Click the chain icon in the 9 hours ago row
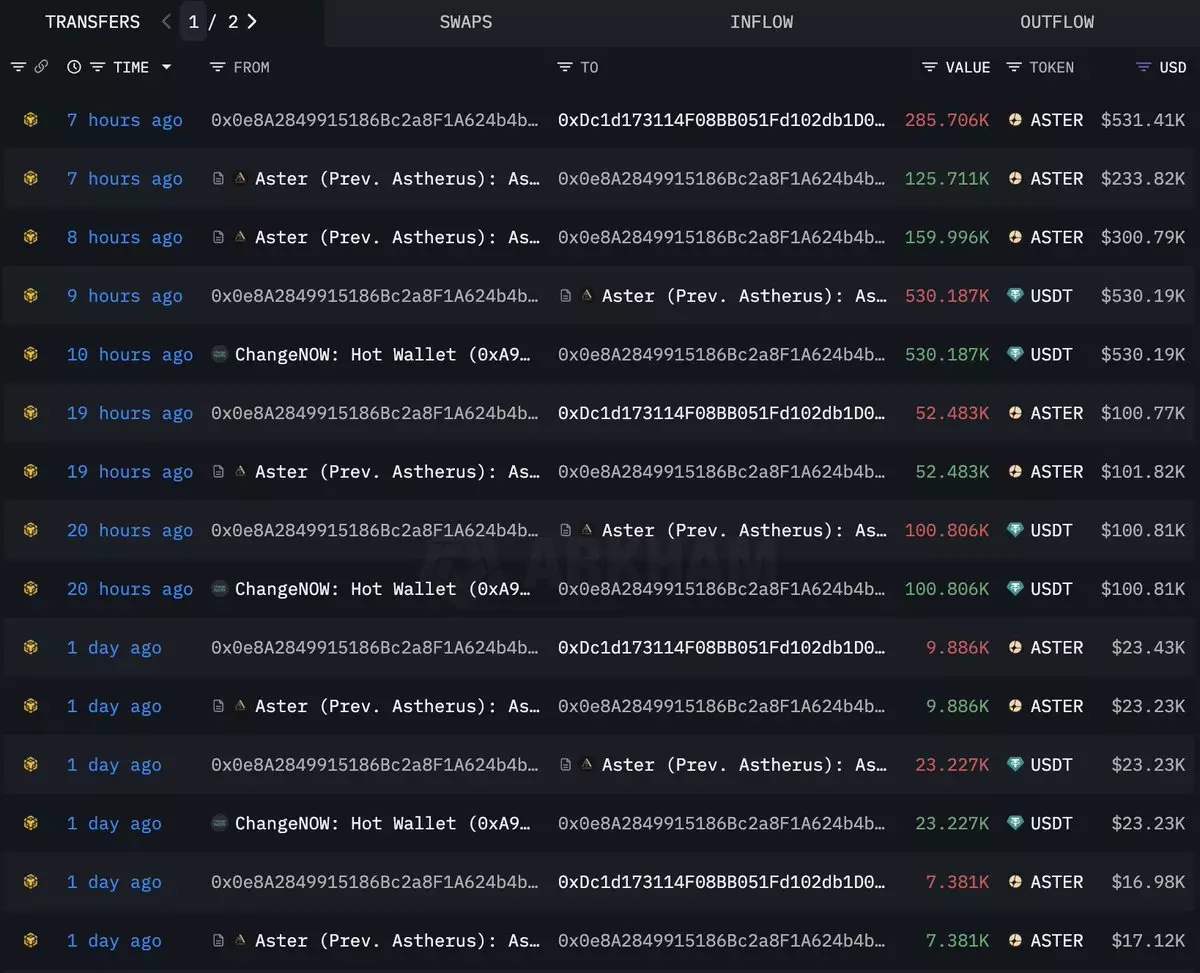Screen dimensions: 1200x973 (x=31, y=296)
